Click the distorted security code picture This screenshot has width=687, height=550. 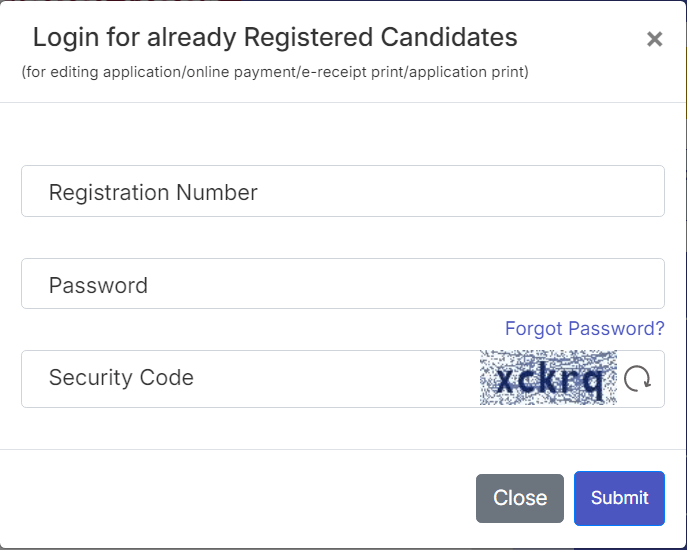tap(548, 378)
